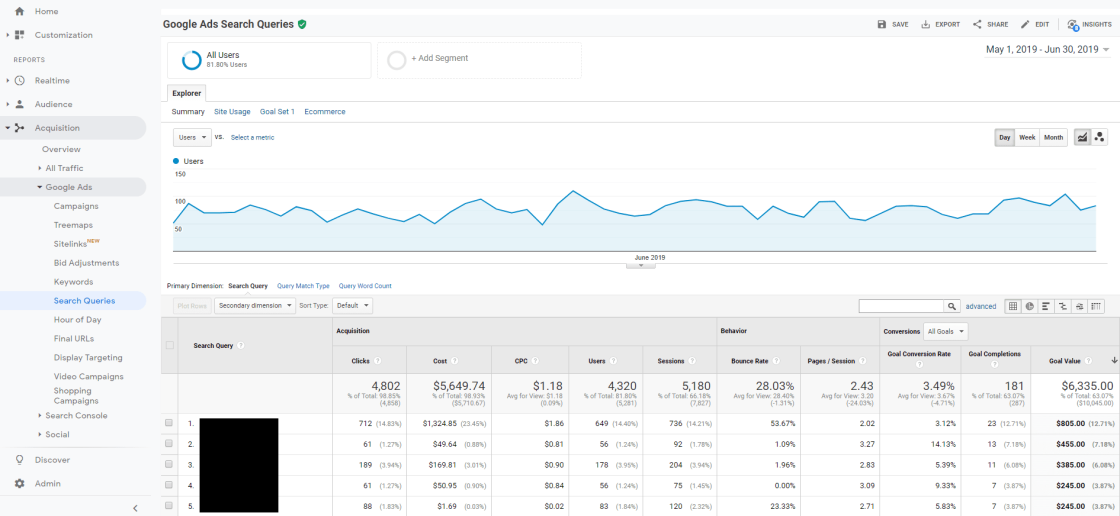Click the Export icon

pos(926,24)
